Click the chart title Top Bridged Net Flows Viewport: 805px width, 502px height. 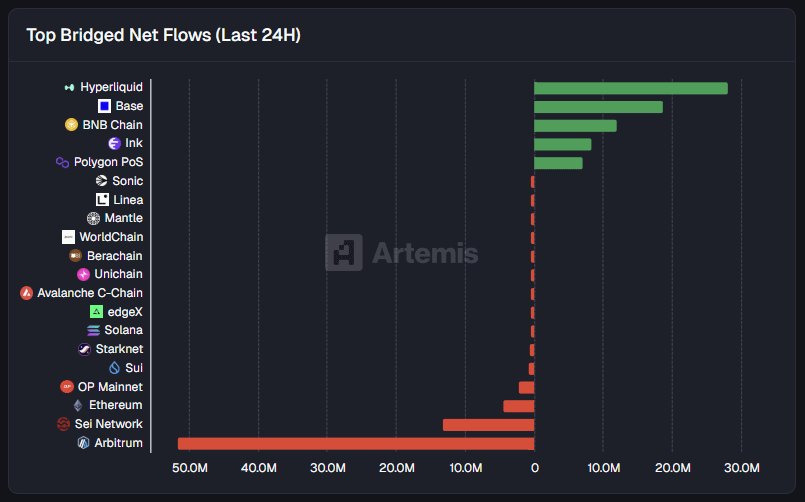click(163, 35)
